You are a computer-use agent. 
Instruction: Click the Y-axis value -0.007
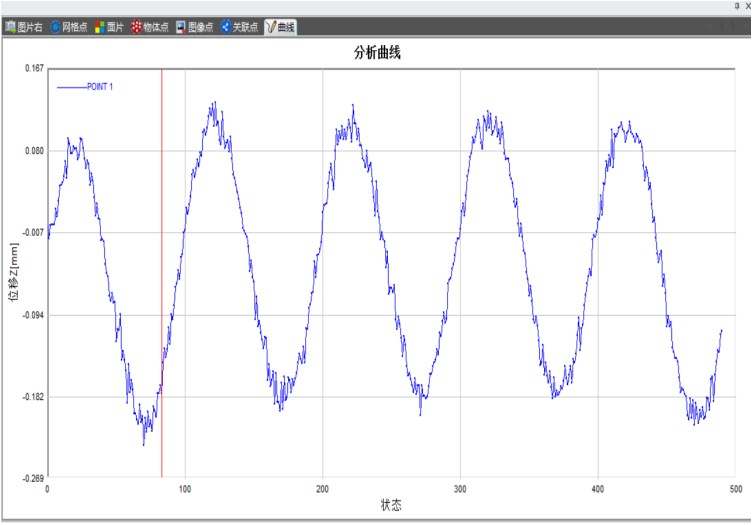(x=34, y=233)
